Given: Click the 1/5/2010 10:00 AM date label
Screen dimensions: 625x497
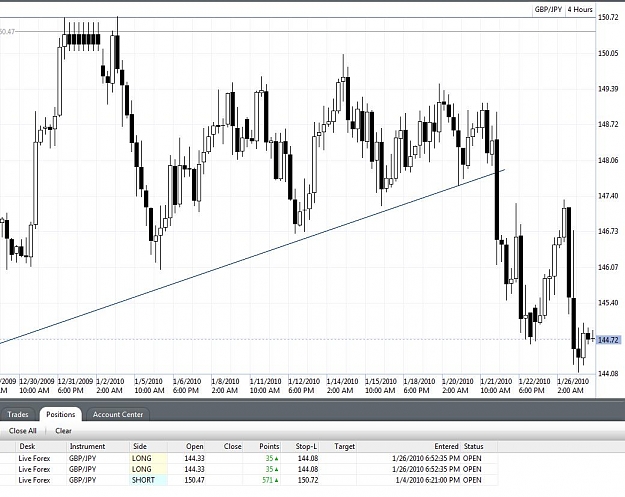Looking at the screenshot, I should pyautogui.click(x=149, y=386).
